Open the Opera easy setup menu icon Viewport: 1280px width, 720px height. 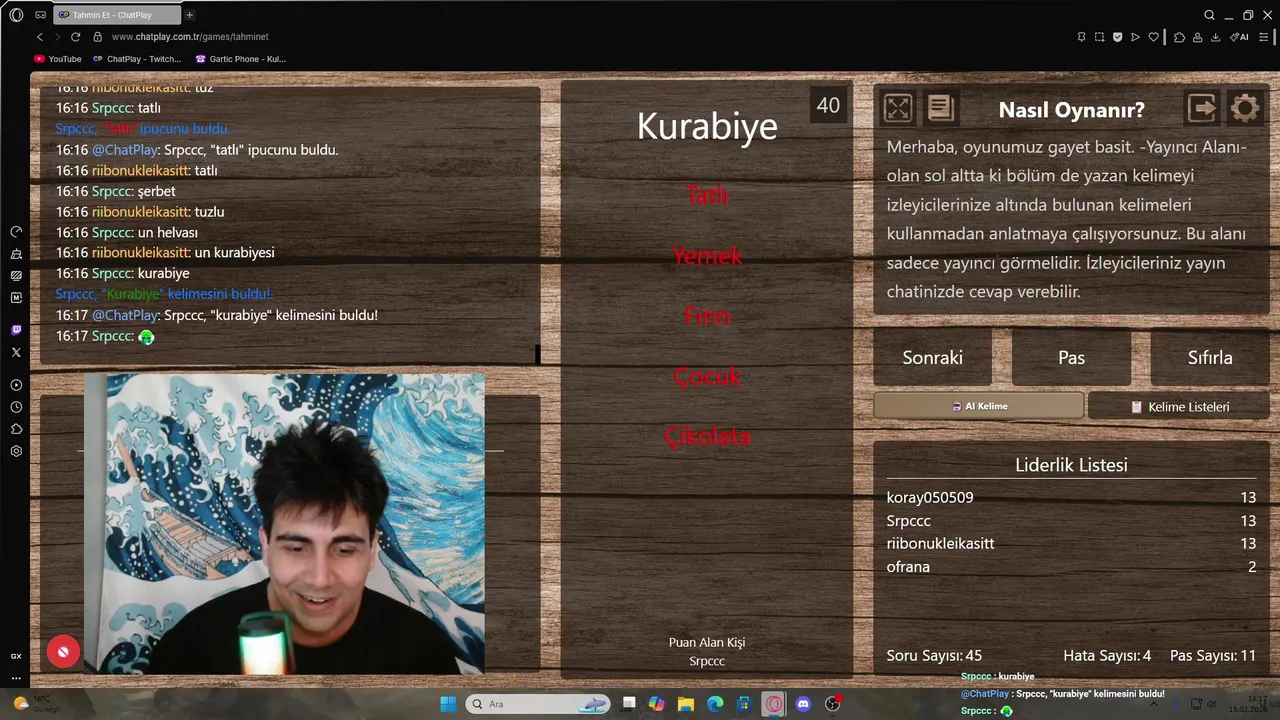(1264, 37)
